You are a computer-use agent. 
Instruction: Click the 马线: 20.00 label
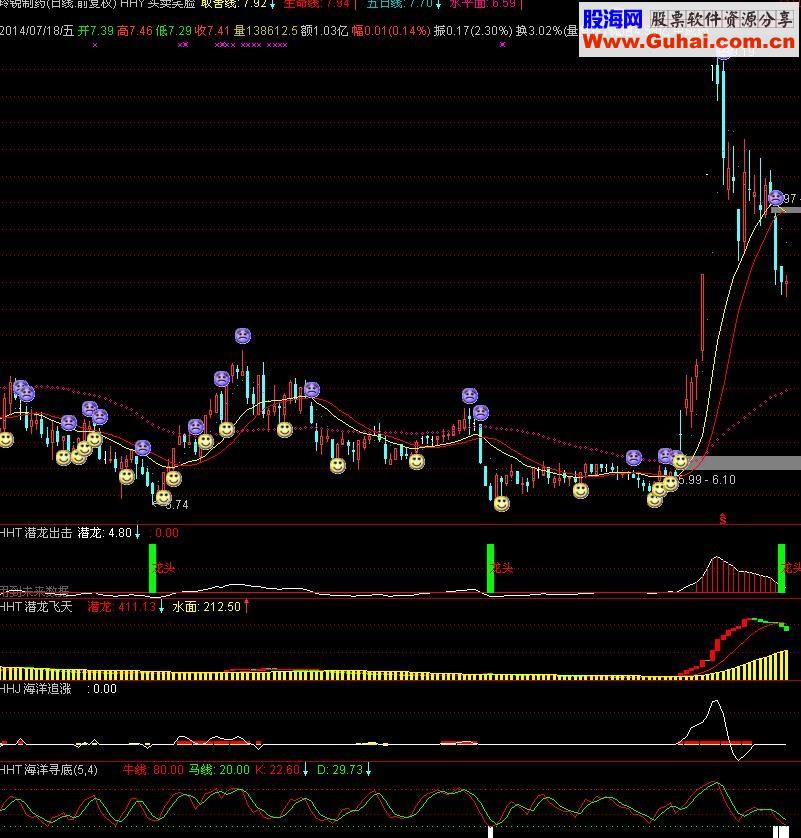click(219, 770)
